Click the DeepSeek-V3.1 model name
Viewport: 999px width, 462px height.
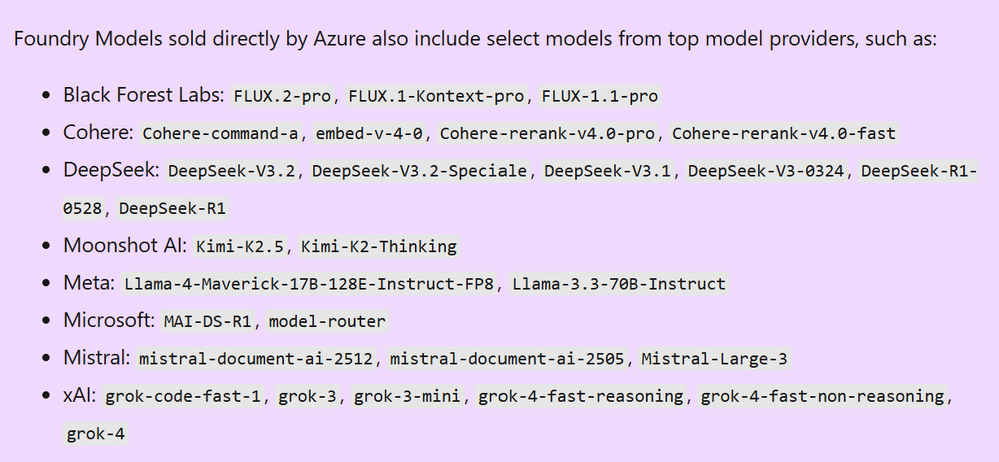[608, 172]
